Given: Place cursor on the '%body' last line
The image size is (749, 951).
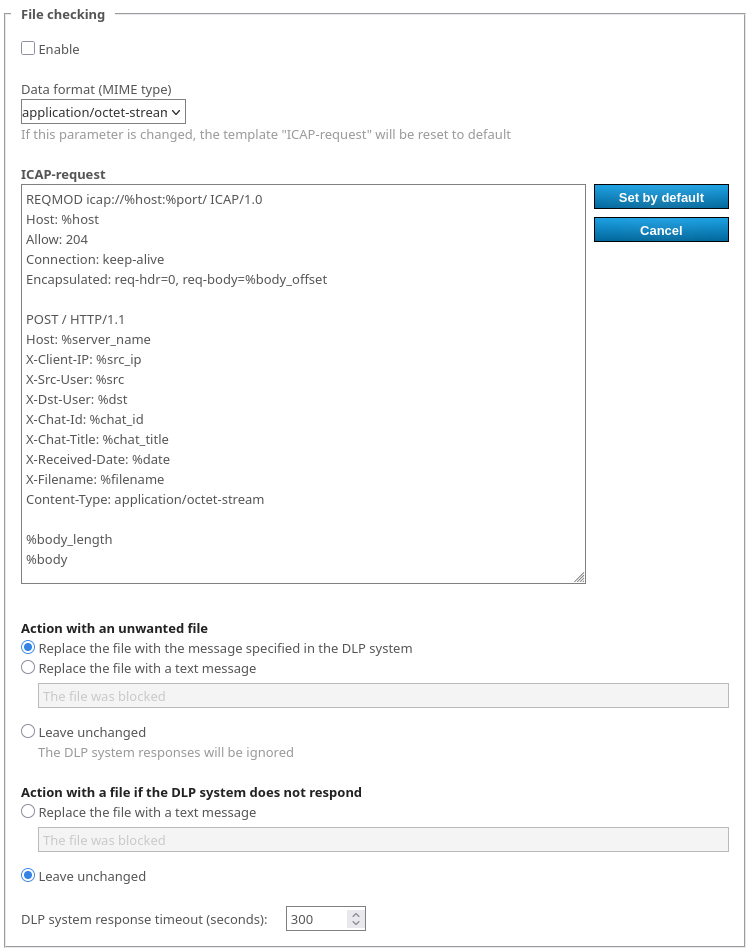Looking at the screenshot, I should coord(47,559).
